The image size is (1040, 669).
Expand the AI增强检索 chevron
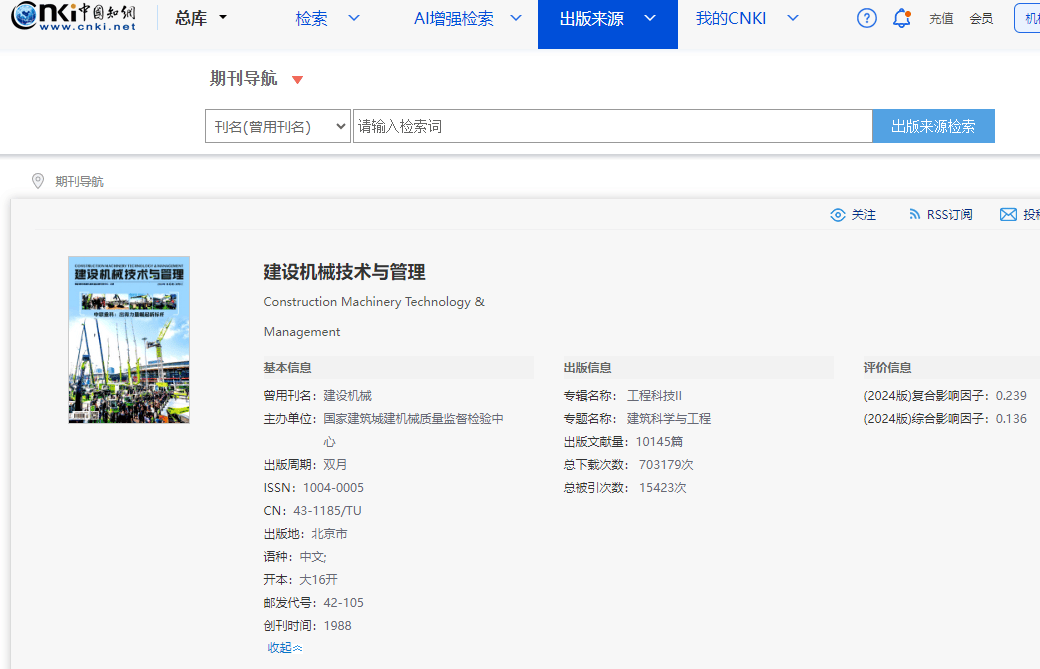515,18
